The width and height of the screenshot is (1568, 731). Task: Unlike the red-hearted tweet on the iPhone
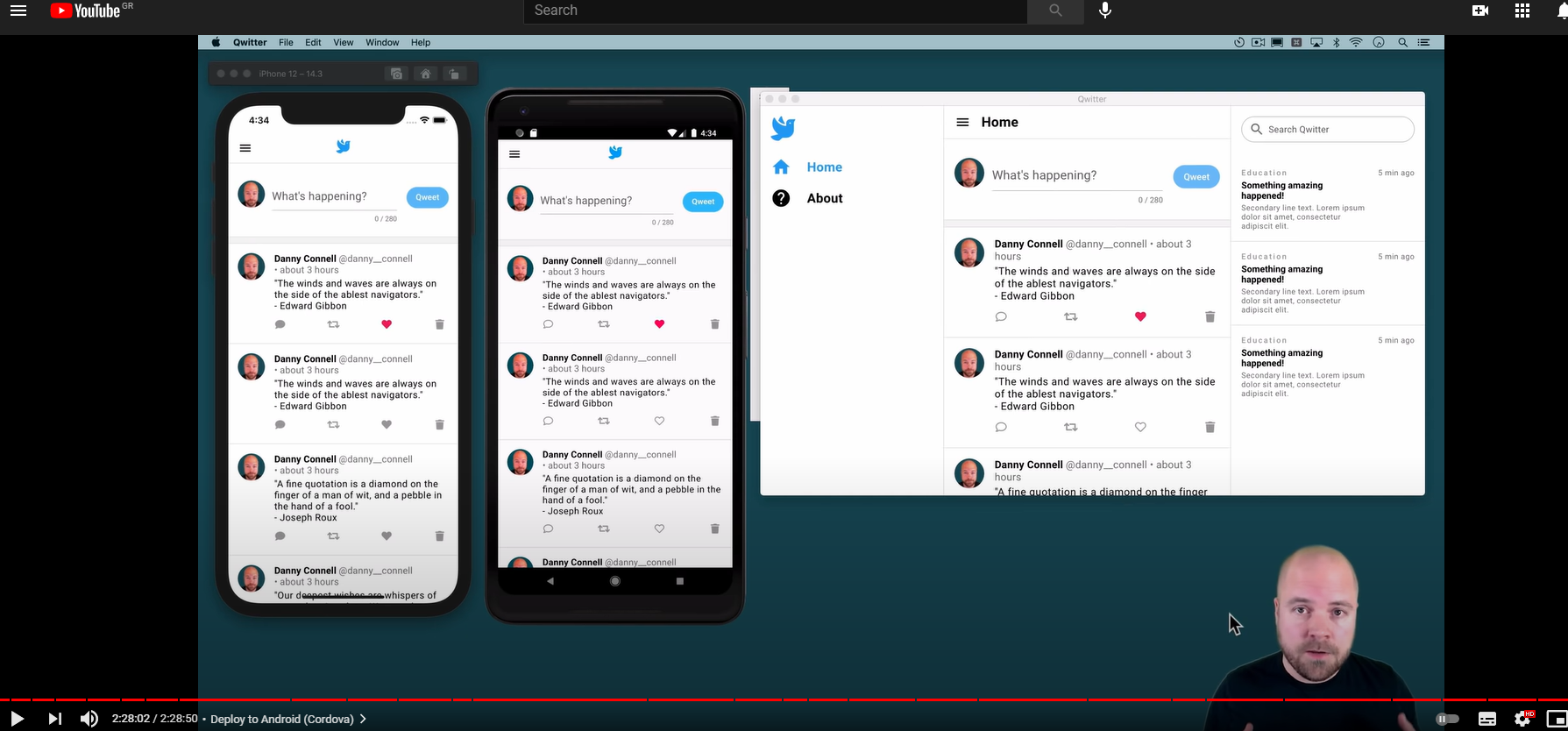tap(387, 324)
